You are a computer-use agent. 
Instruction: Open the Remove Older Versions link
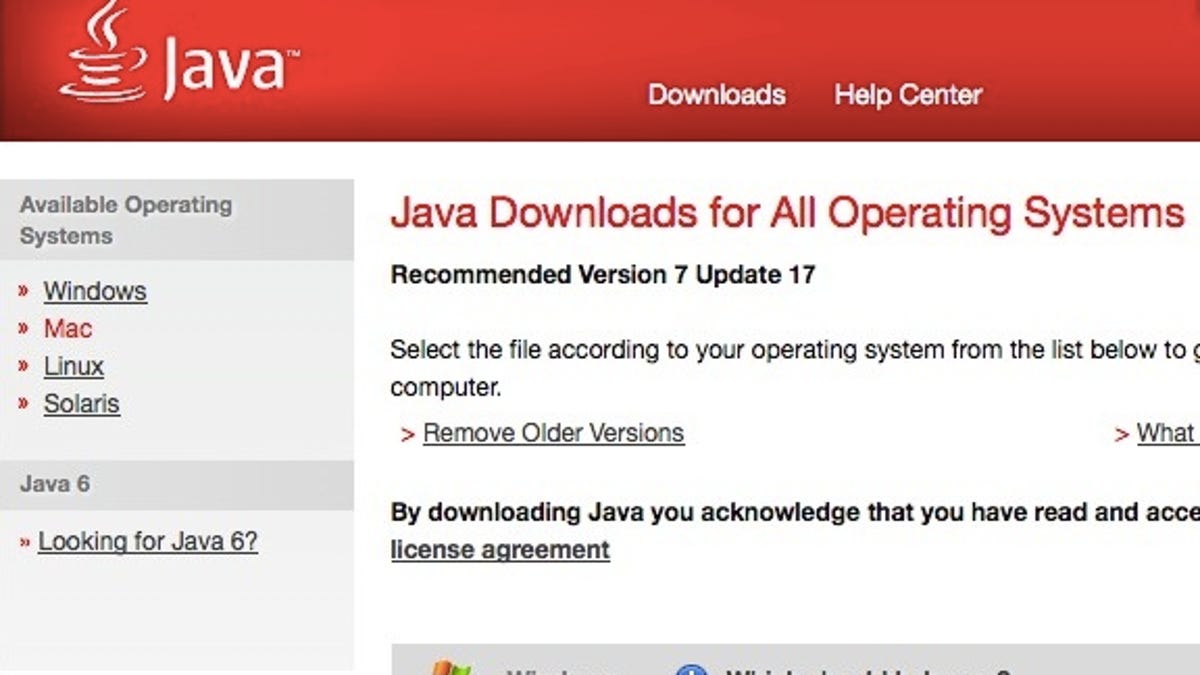click(x=554, y=433)
